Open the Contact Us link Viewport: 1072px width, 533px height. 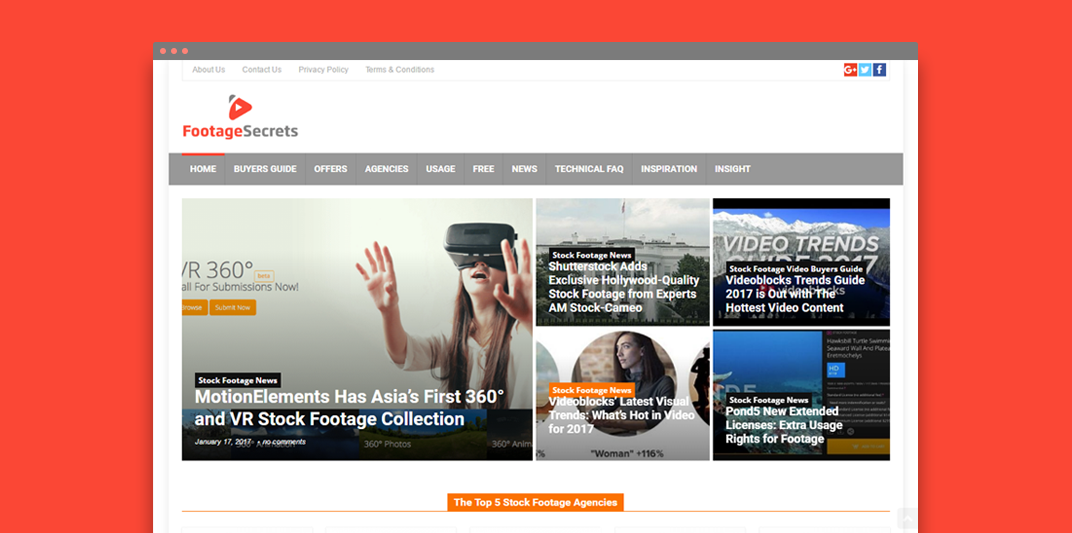262,70
